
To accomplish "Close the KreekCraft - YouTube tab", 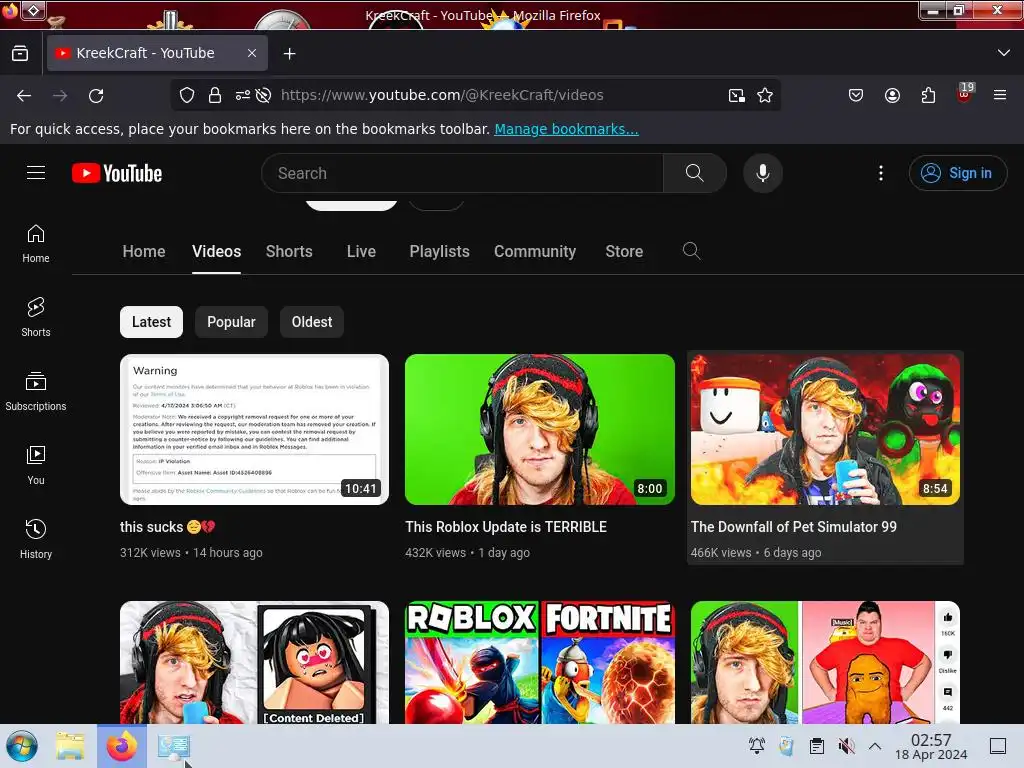I will coord(252,53).
